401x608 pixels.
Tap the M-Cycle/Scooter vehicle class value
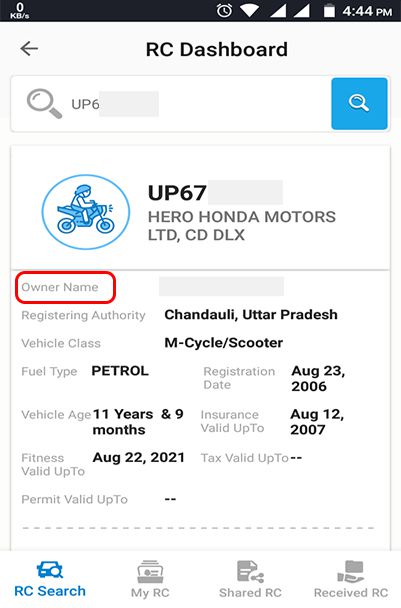click(x=223, y=343)
